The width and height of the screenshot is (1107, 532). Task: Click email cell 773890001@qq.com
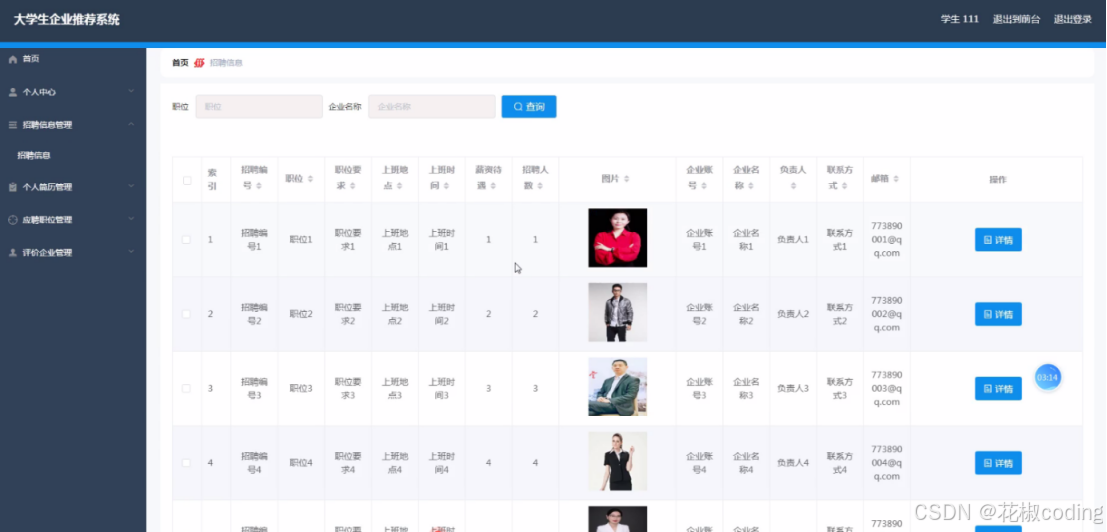pos(887,240)
